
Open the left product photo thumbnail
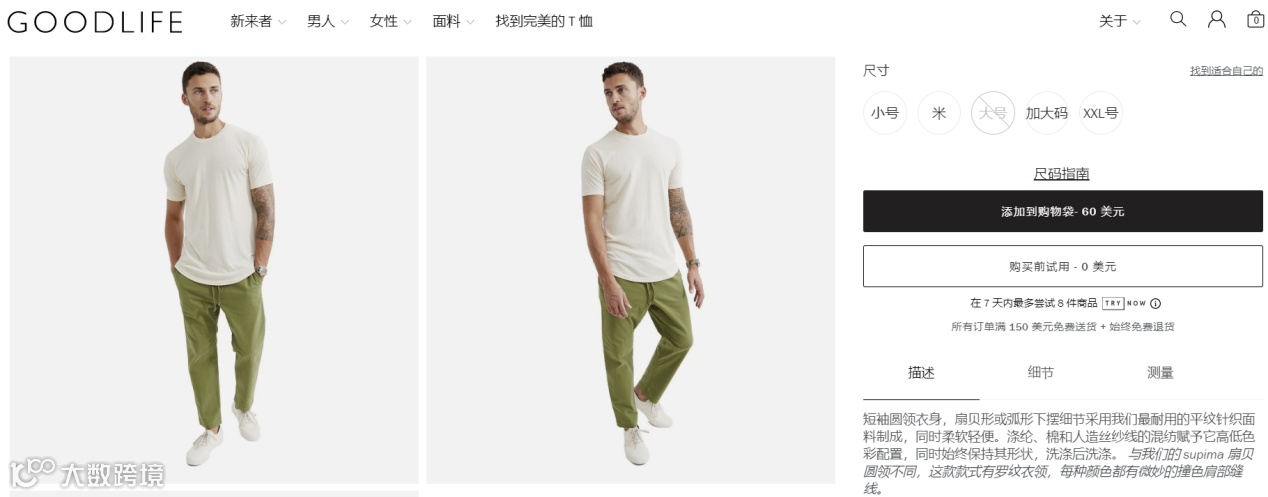pyautogui.click(x=214, y=270)
